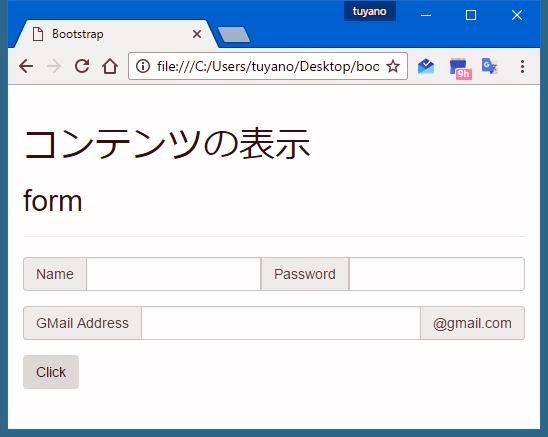Click the tuyano profile button
The width and height of the screenshot is (548, 437).
[369, 12]
